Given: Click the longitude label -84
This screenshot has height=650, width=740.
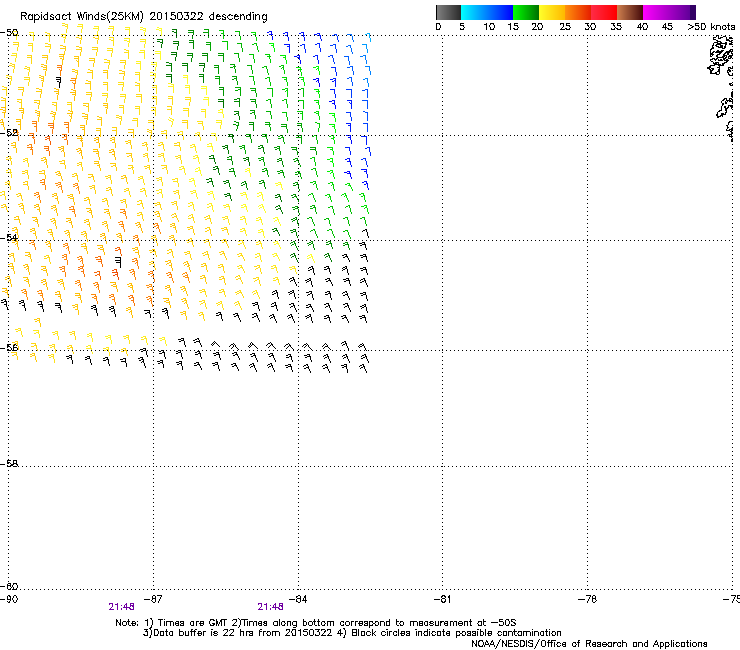Looking at the screenshot, I should tap(298, 599).
